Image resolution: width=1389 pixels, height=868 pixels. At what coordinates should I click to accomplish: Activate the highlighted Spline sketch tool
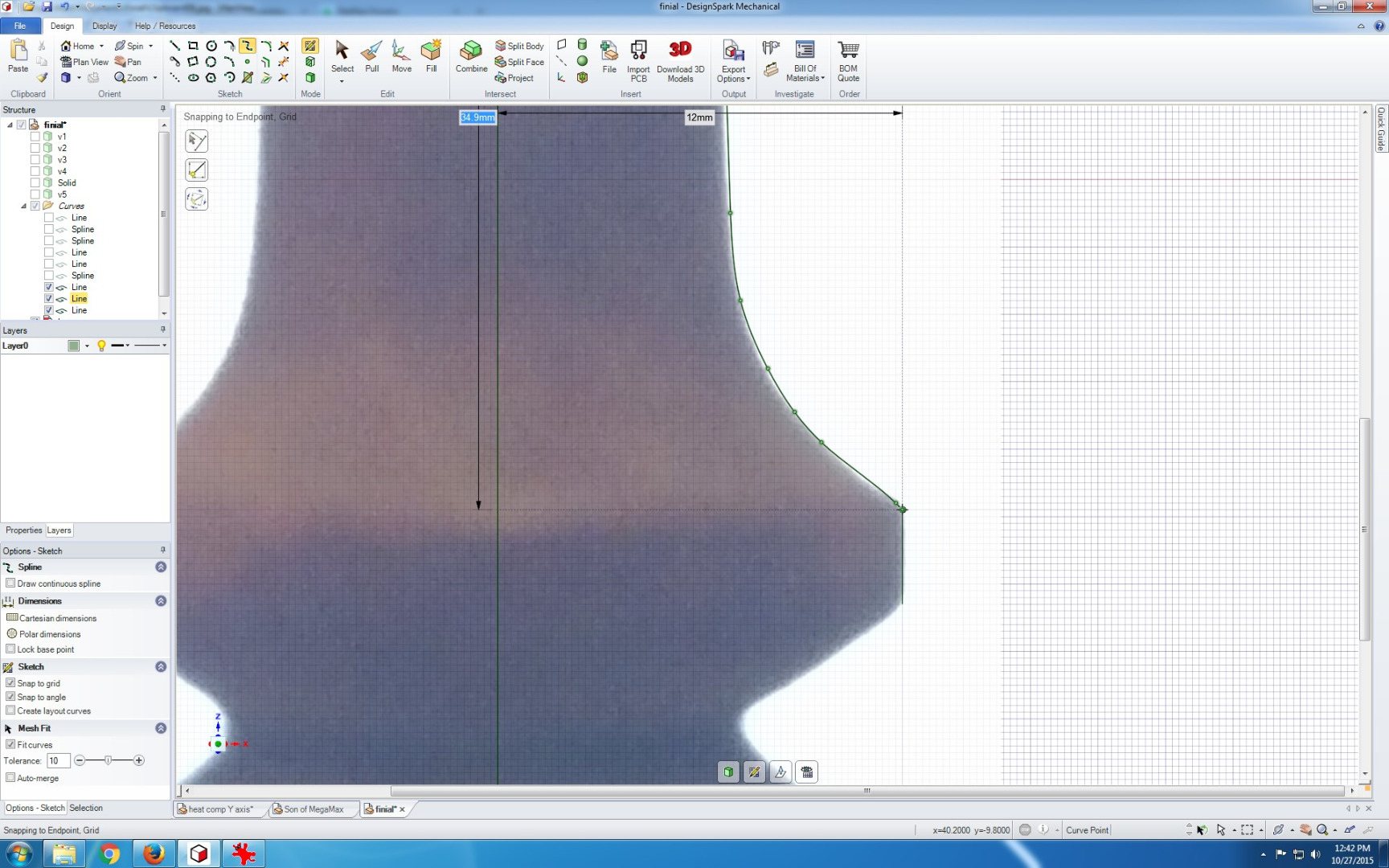(248, 46)
